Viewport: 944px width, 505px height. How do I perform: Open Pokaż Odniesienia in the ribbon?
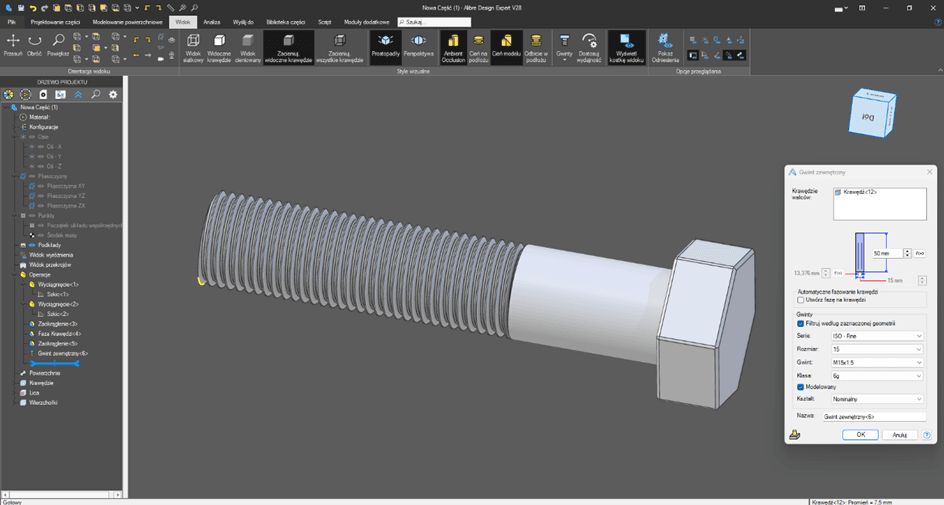coord(665,45)
